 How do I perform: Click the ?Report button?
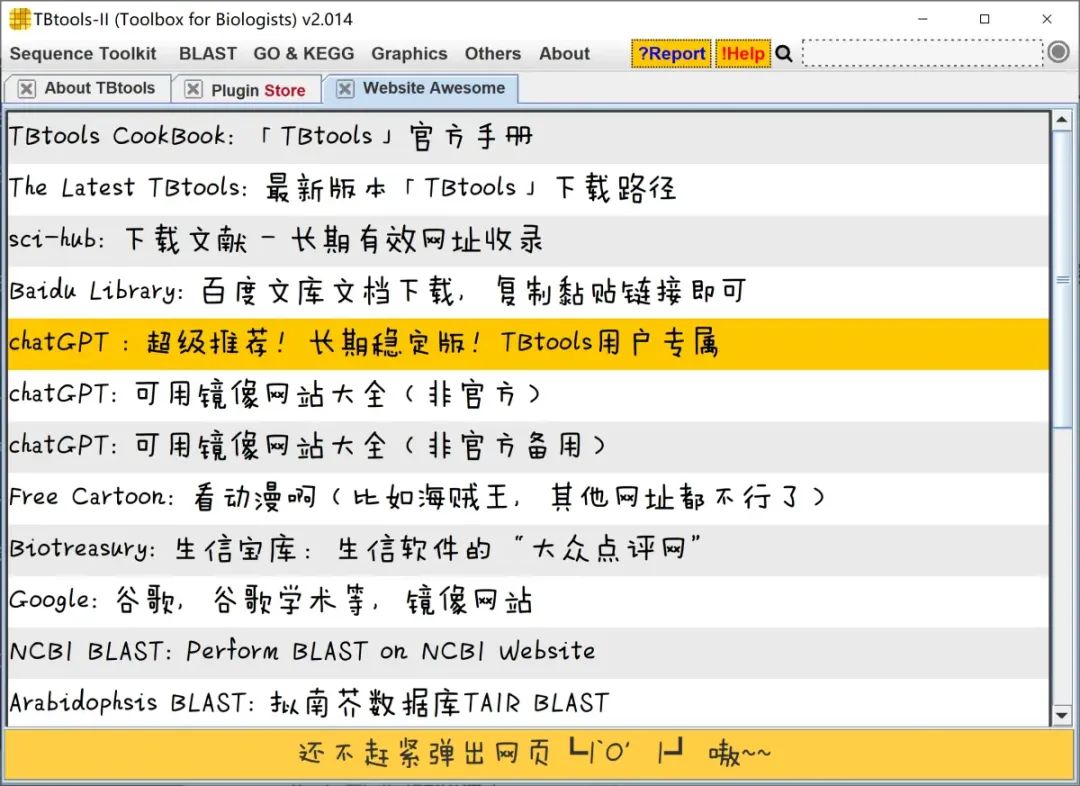[671, 54]
